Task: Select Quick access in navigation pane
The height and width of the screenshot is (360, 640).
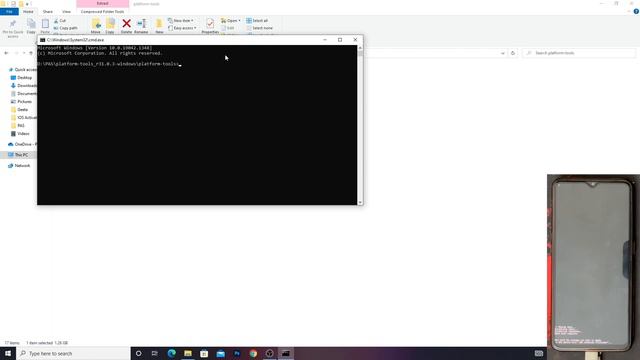Action: [22, 70]
